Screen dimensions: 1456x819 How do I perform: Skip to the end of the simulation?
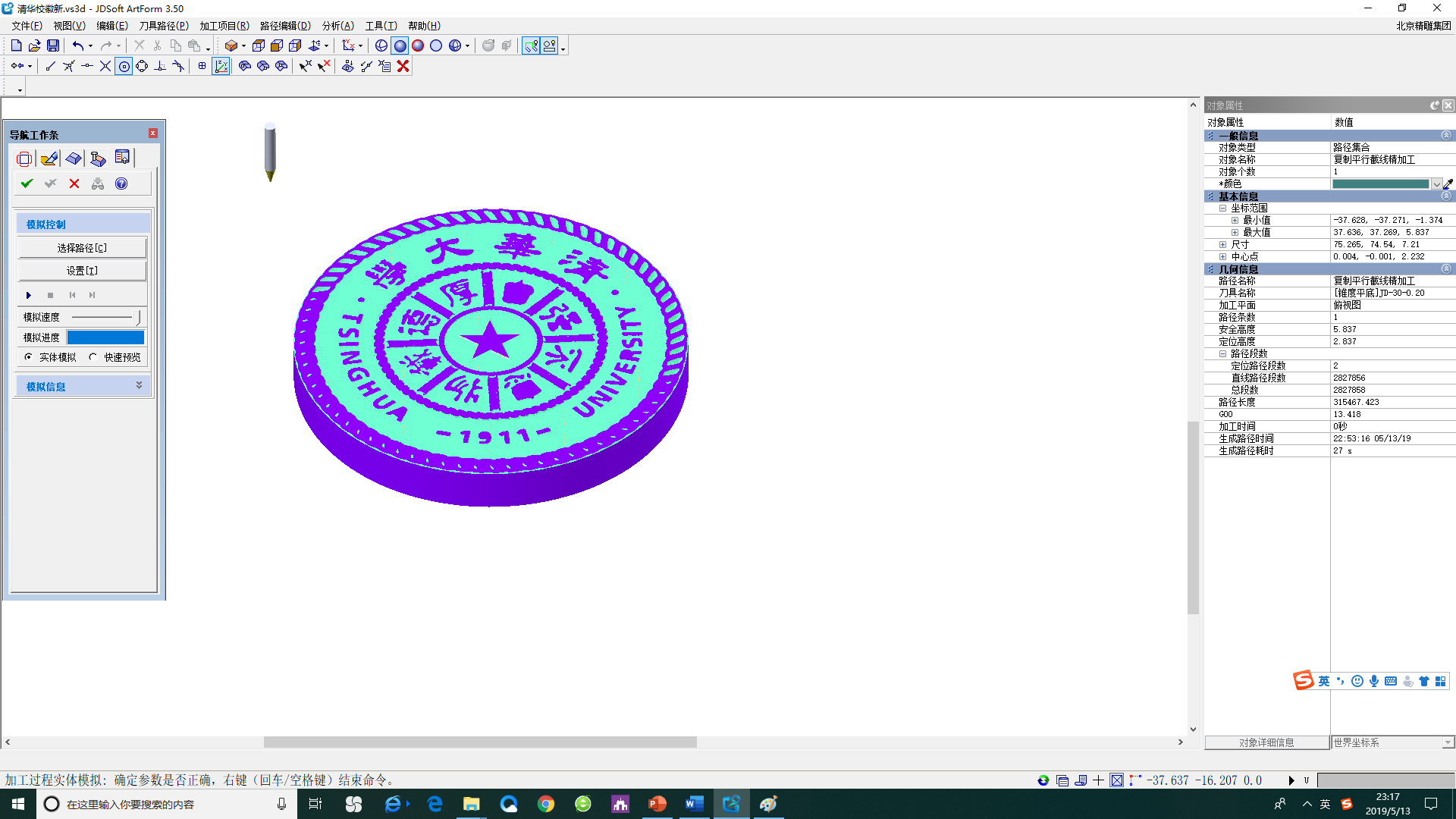point(93,295)
